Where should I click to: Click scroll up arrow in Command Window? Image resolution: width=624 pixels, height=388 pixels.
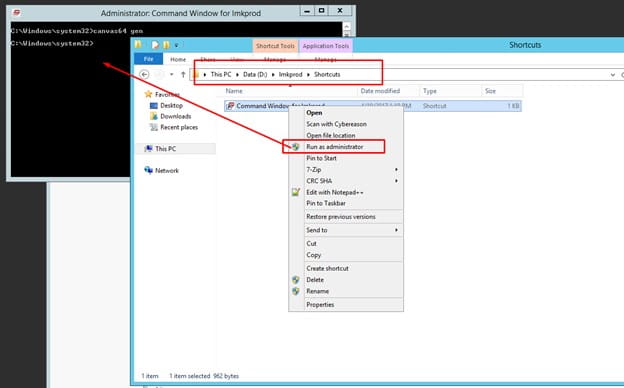tap(347, 26)
